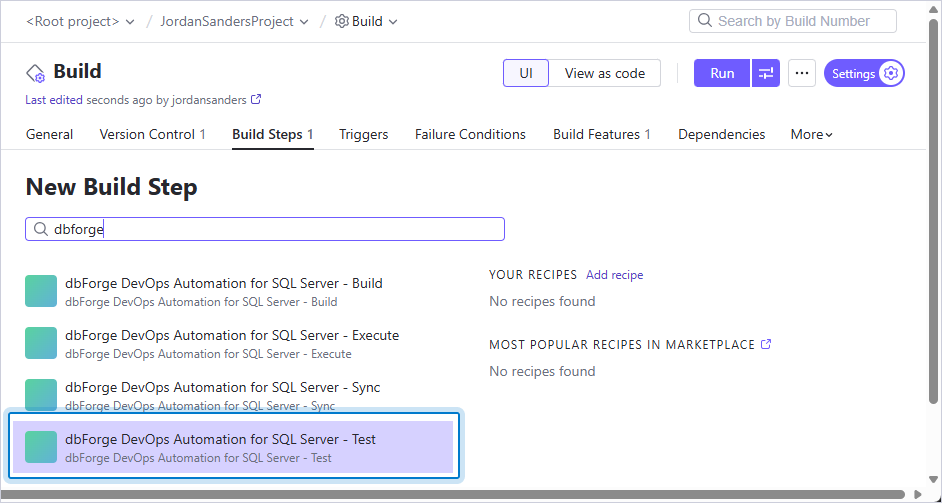This screenshot has height=503, width=942.
Task: Select the dbForge Execute step icon
Action: point(41,343)
